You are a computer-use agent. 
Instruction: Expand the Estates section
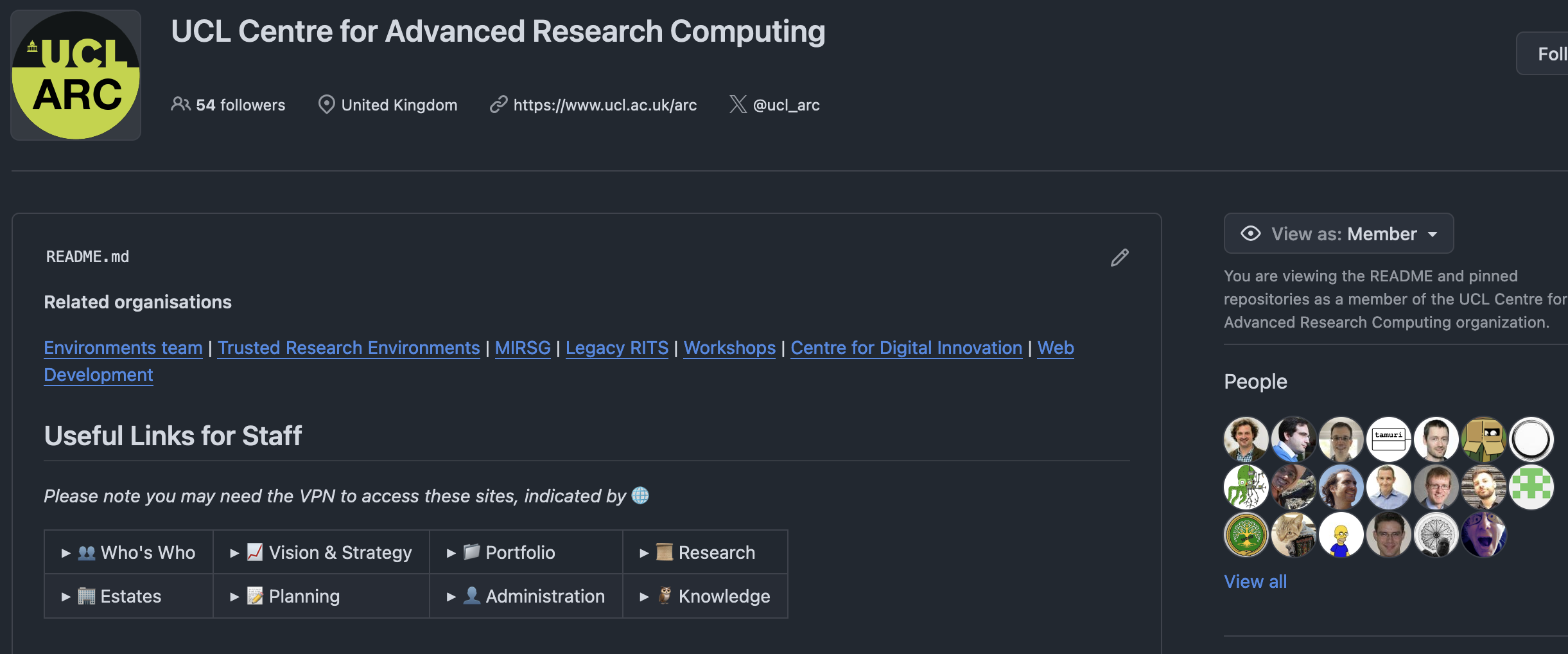(66, 596)
